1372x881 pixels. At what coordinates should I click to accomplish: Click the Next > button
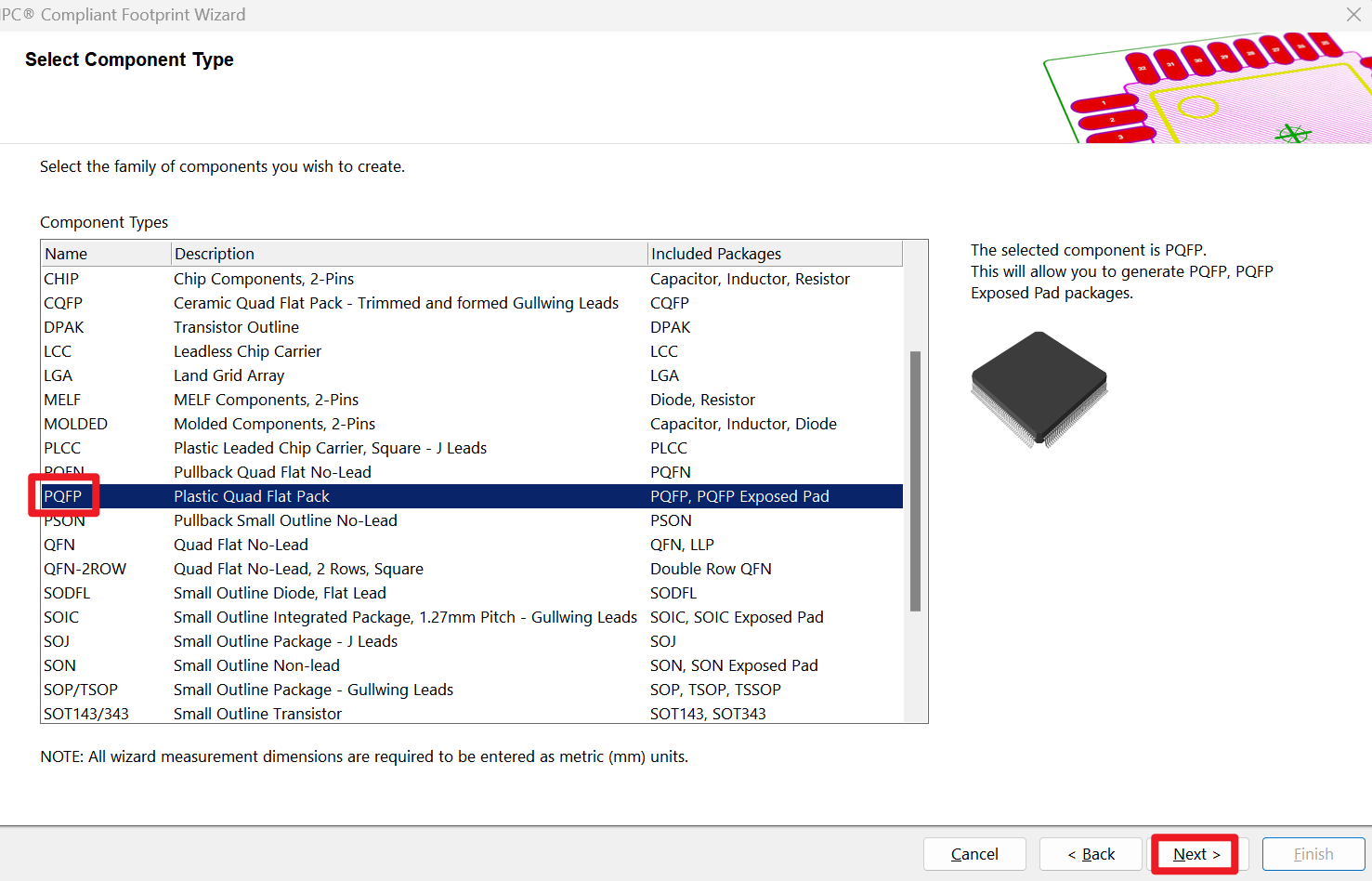point(1196,854)
